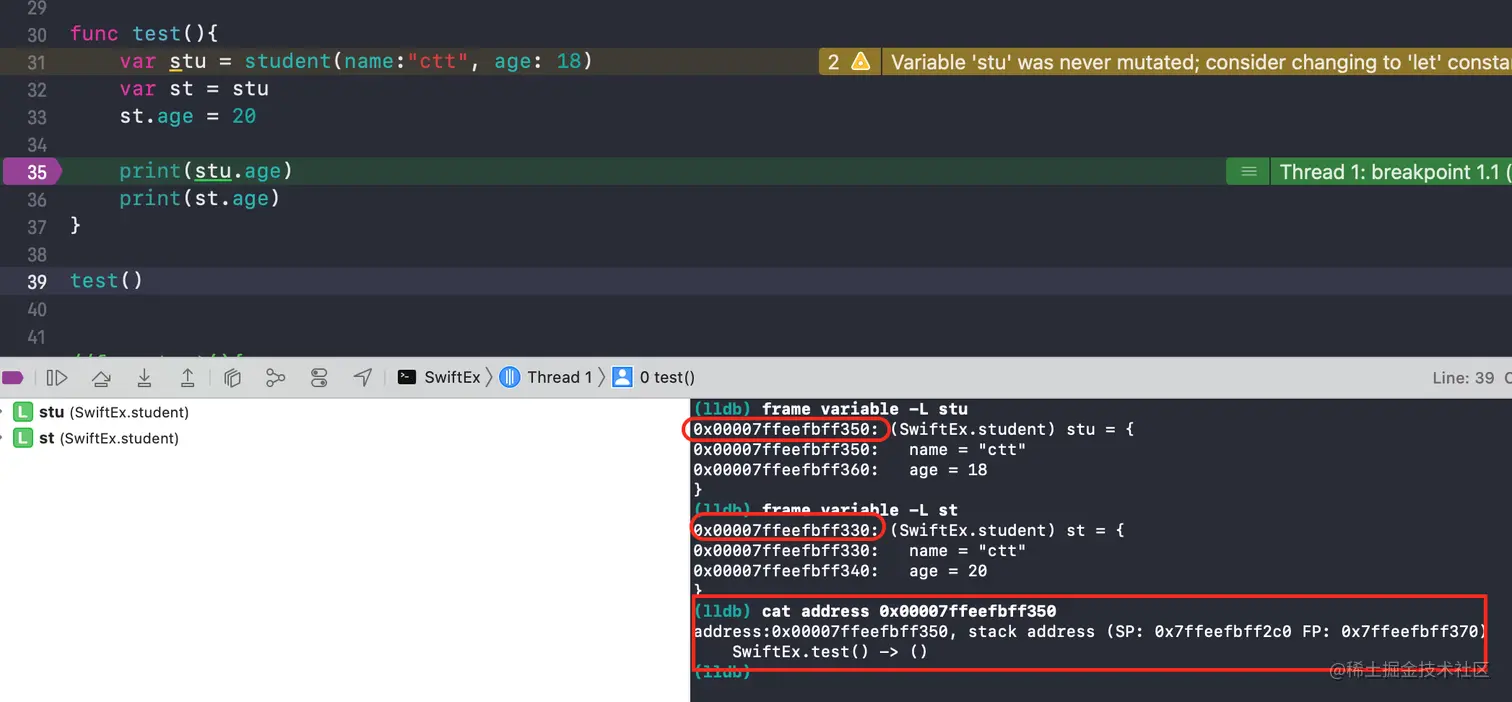The image size is (1512, 702).
Task: Select the st (SwiftEx.student) variable row
Action: 345,438
